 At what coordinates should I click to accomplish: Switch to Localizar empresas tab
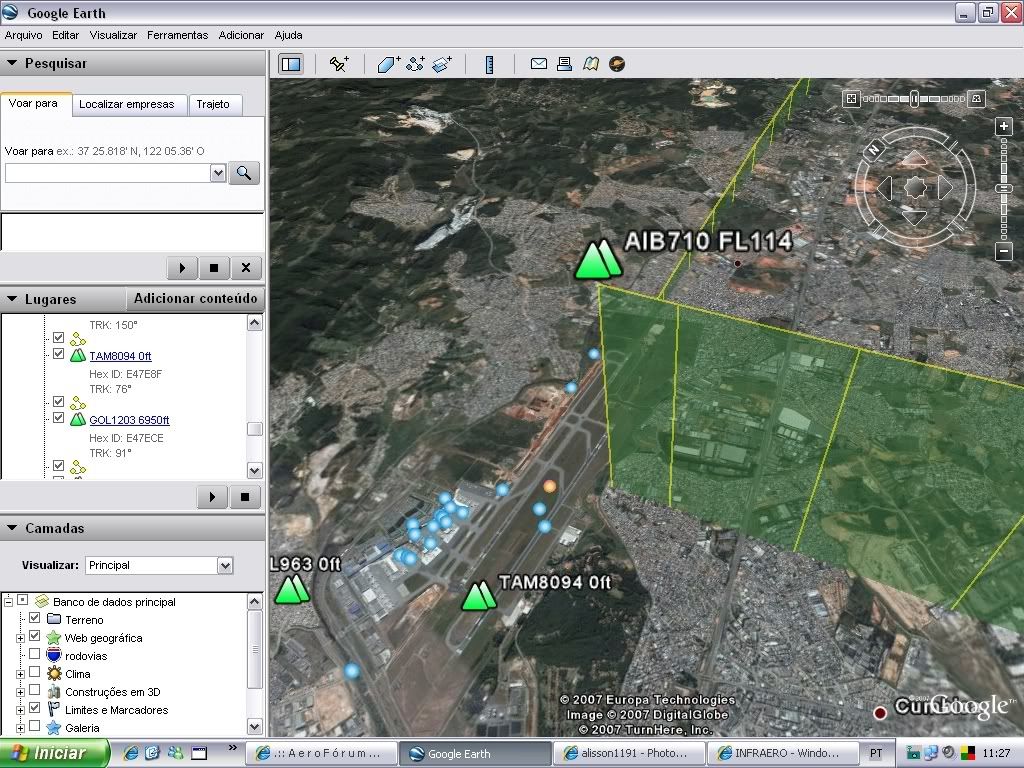click(127, 104)
